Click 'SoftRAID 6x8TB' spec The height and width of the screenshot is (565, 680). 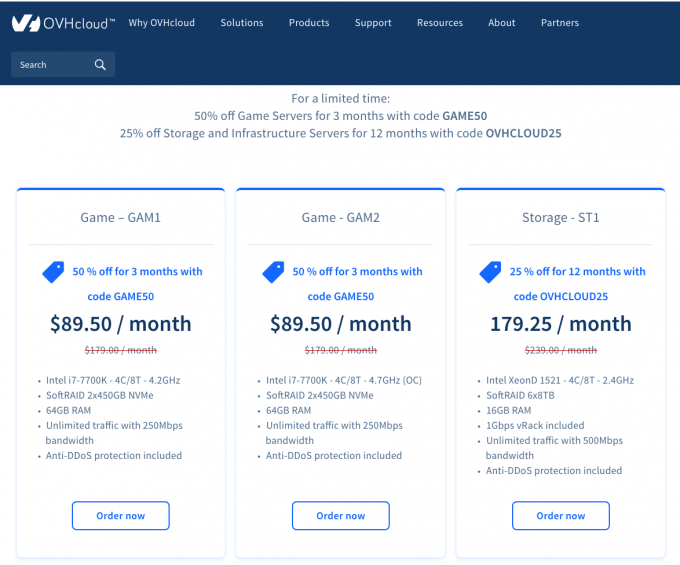click(520, 395)
